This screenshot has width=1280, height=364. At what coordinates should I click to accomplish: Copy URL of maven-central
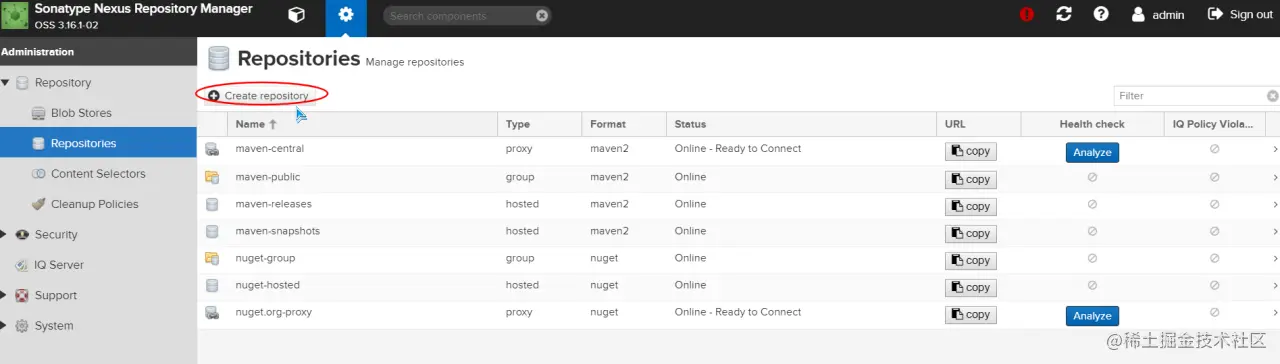click(x=971, y=152)
